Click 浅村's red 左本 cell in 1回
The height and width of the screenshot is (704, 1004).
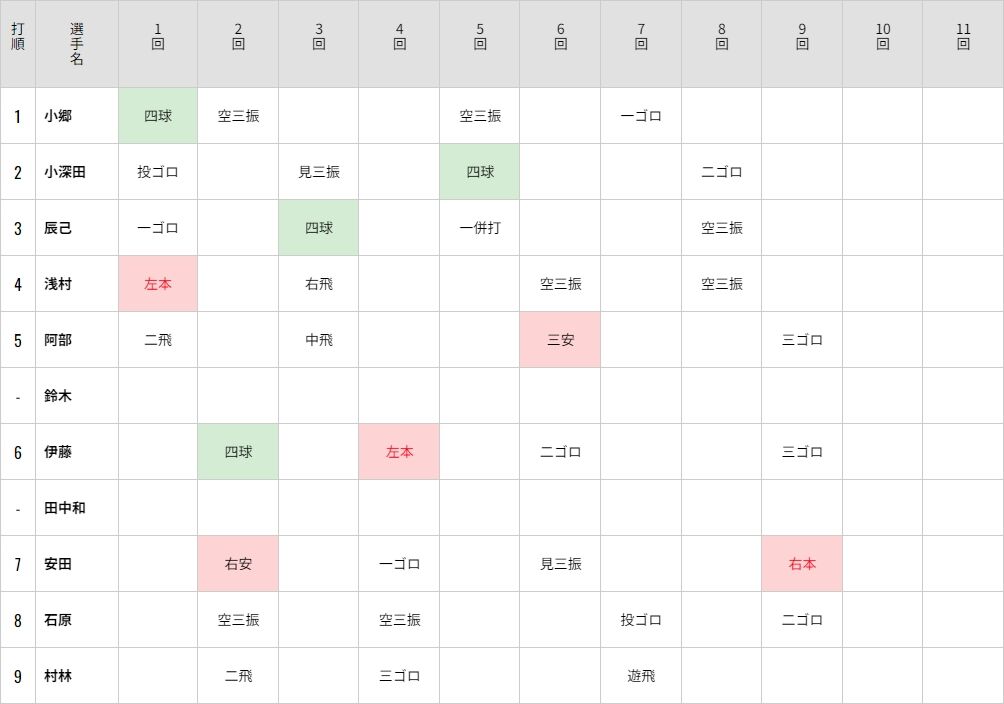pyautogui.click(x=158, y=284)
